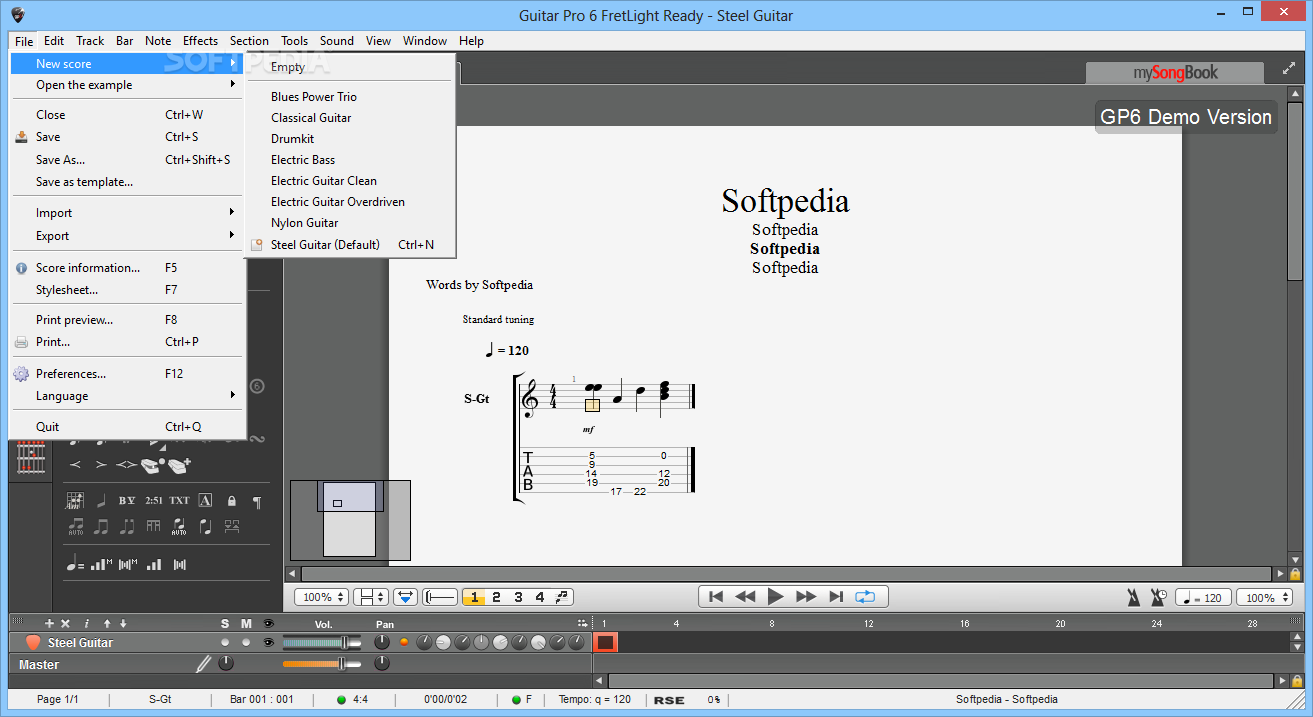
Task: Click the pilcrow paragraph icon
Action: point(257,501)
